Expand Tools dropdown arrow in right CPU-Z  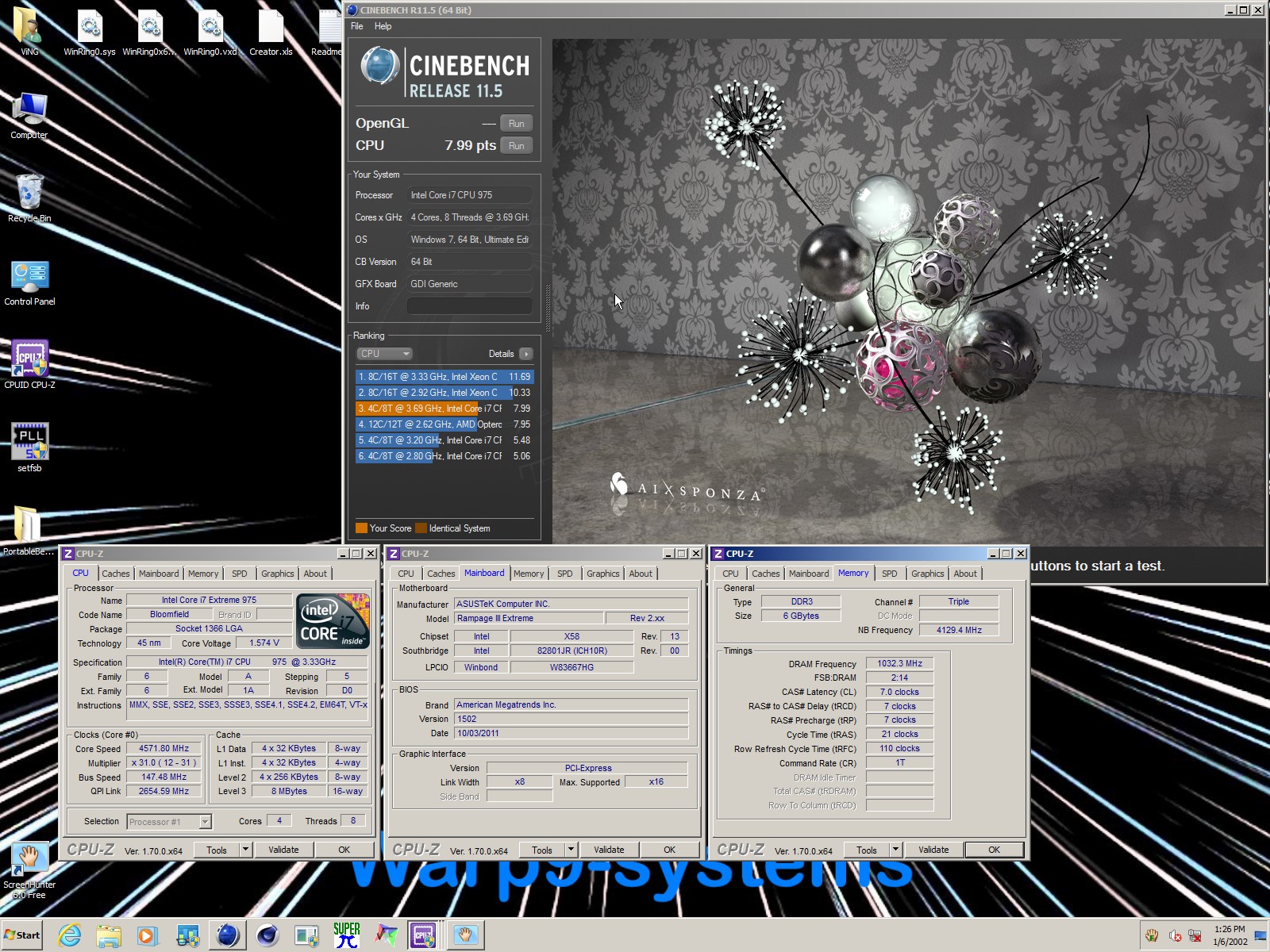(x=895, y=850)
